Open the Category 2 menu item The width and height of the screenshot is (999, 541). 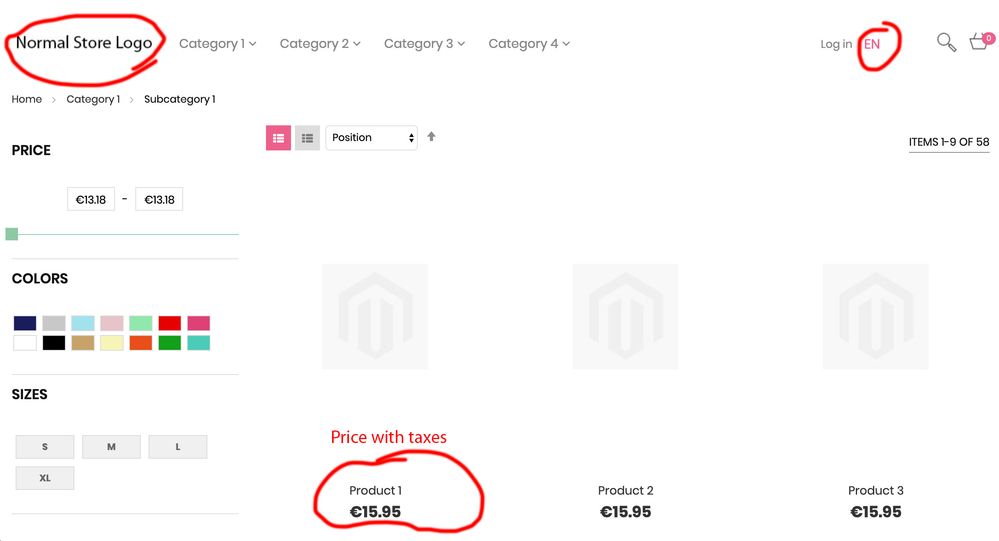[319, 44]
